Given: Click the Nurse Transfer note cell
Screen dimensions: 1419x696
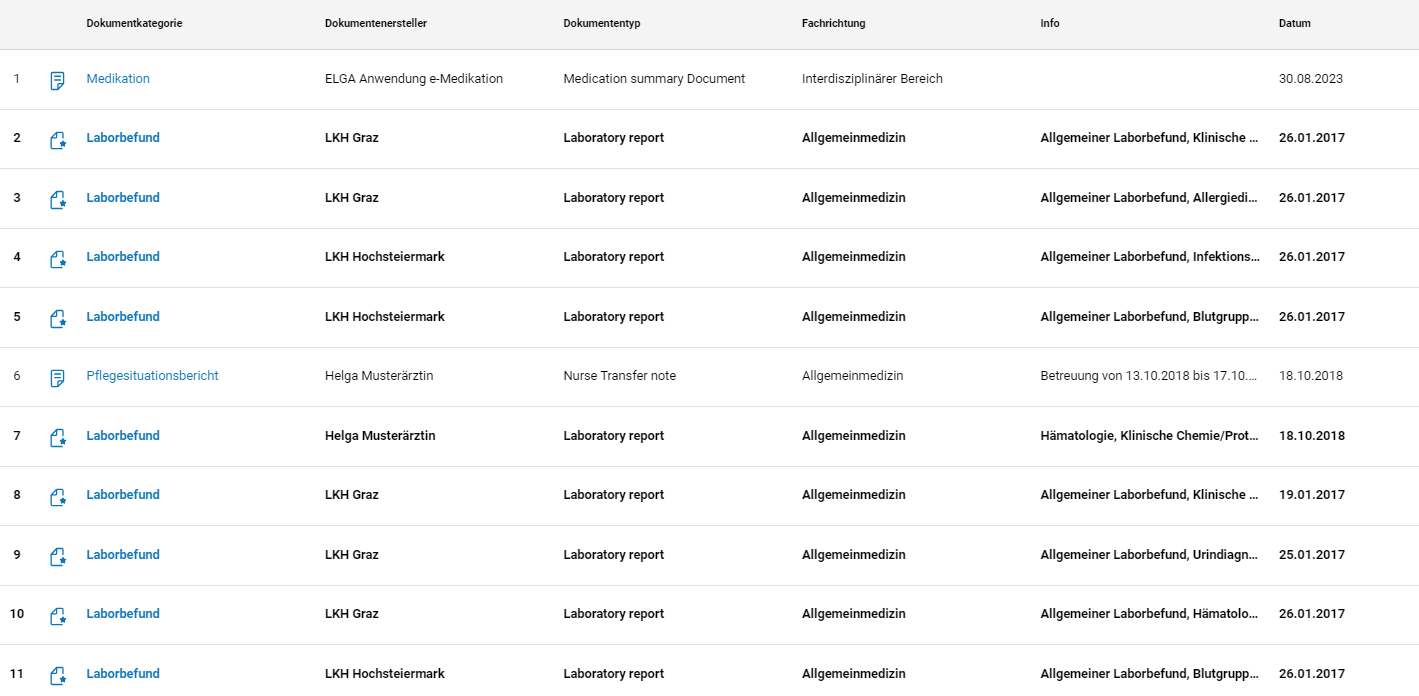Looking at the screenshot, I should [x=620, y=376].
